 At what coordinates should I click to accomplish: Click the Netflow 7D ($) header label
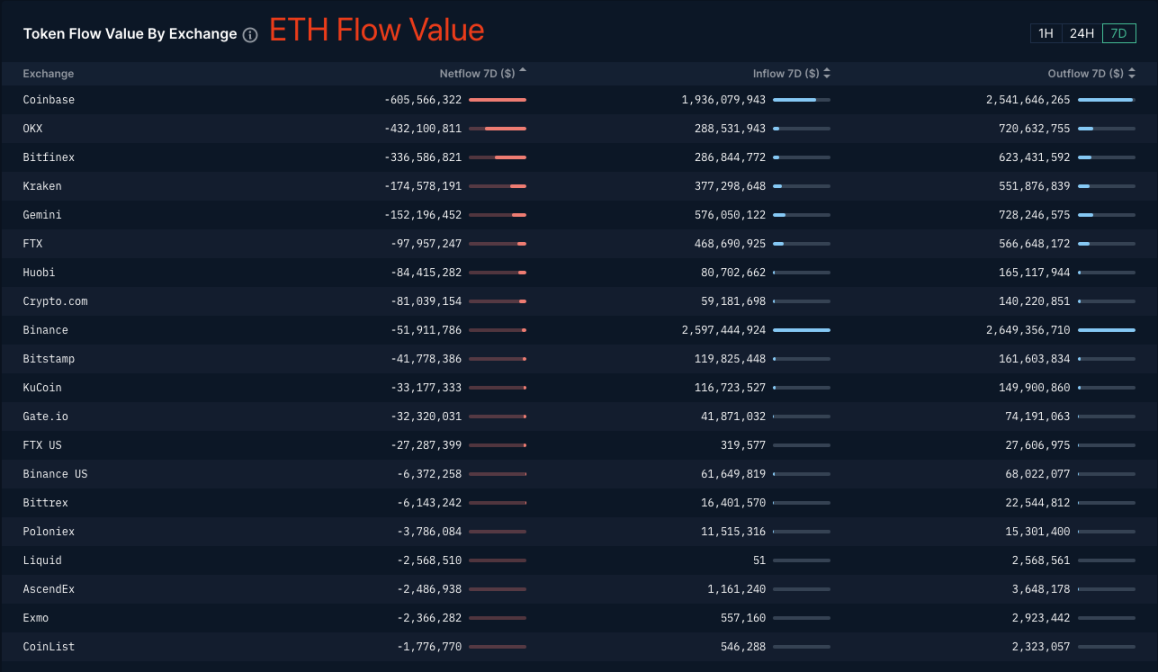click(477, 73)
